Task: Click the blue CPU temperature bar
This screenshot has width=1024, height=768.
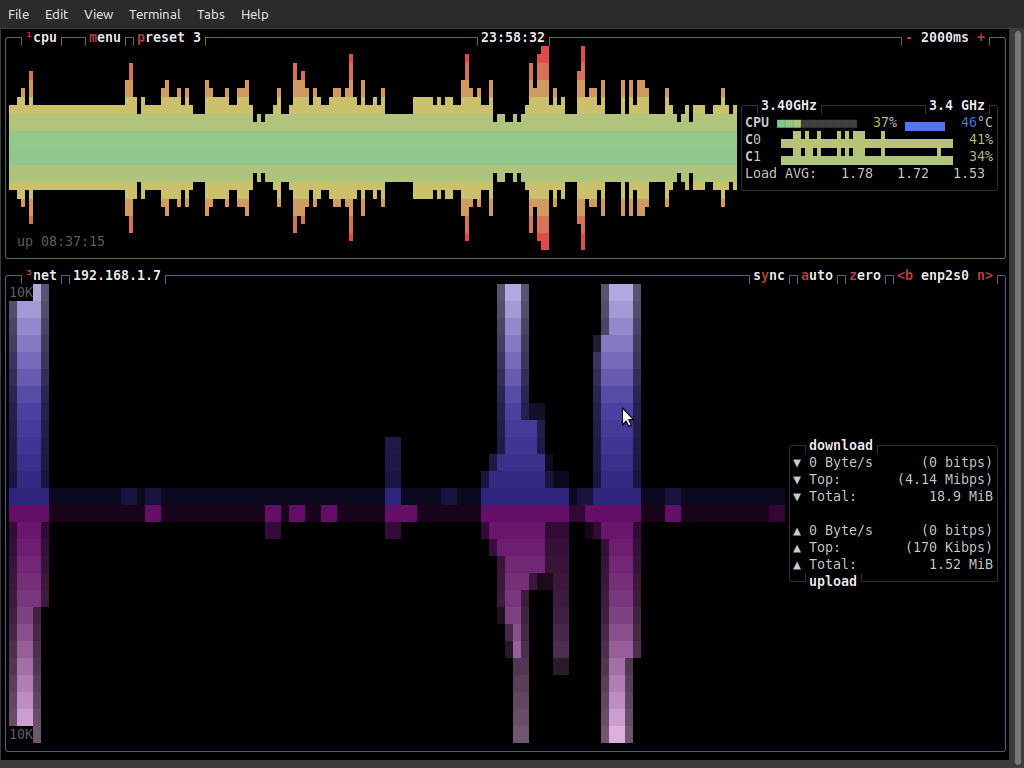Action: click(x=925, y=125)
